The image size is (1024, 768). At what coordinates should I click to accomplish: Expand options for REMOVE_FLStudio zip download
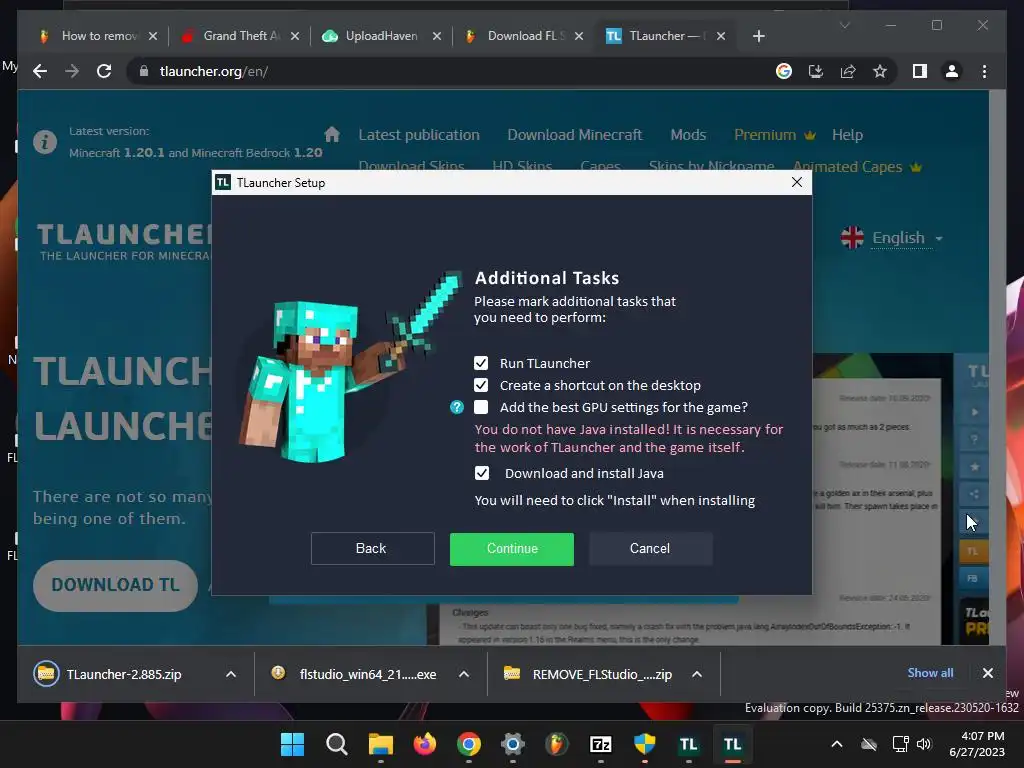coord(697,674)
